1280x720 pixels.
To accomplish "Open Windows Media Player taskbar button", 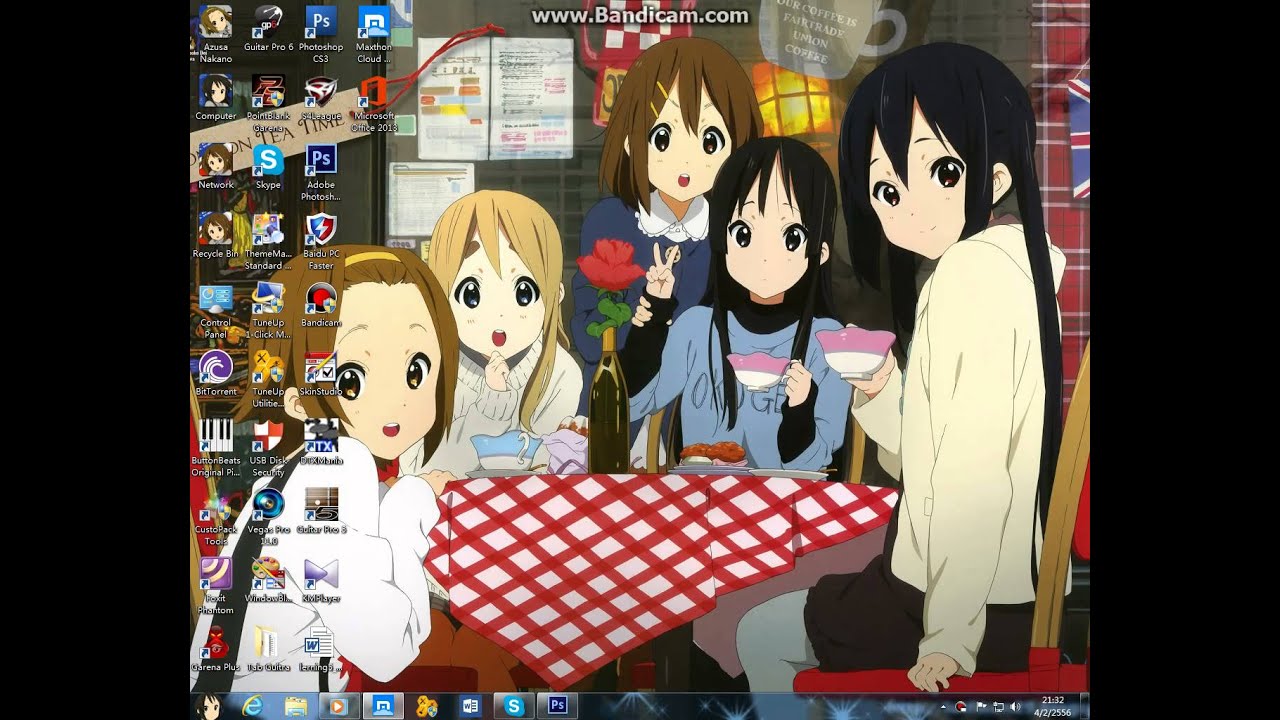I will (x=338, y=706).
